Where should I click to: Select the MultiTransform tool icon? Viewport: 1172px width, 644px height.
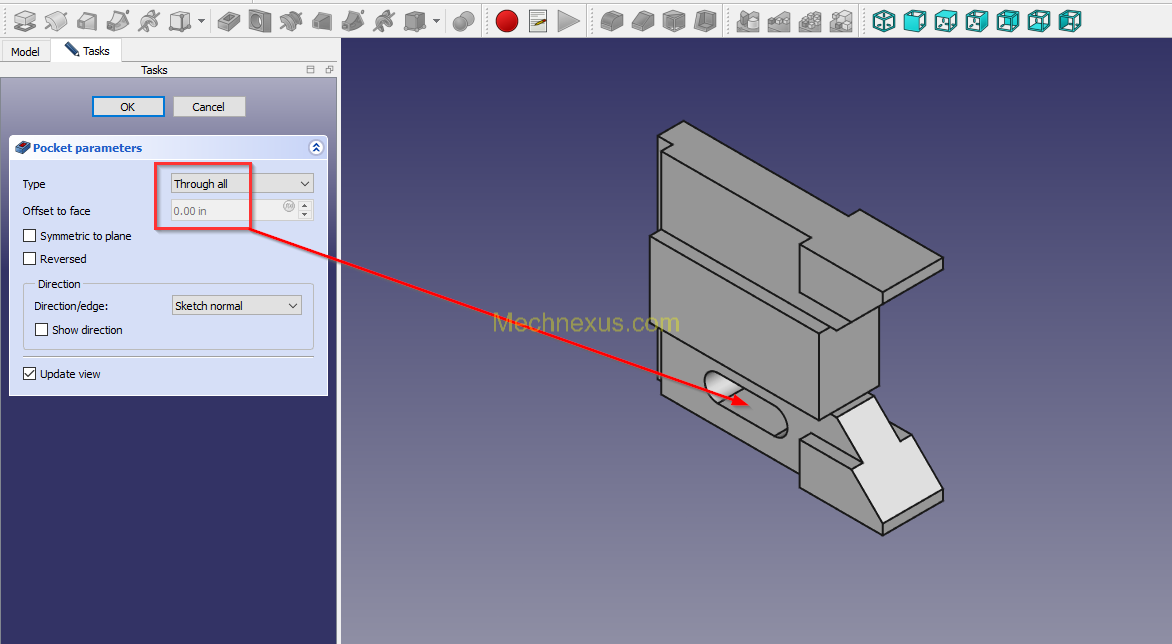pos(840,21)
